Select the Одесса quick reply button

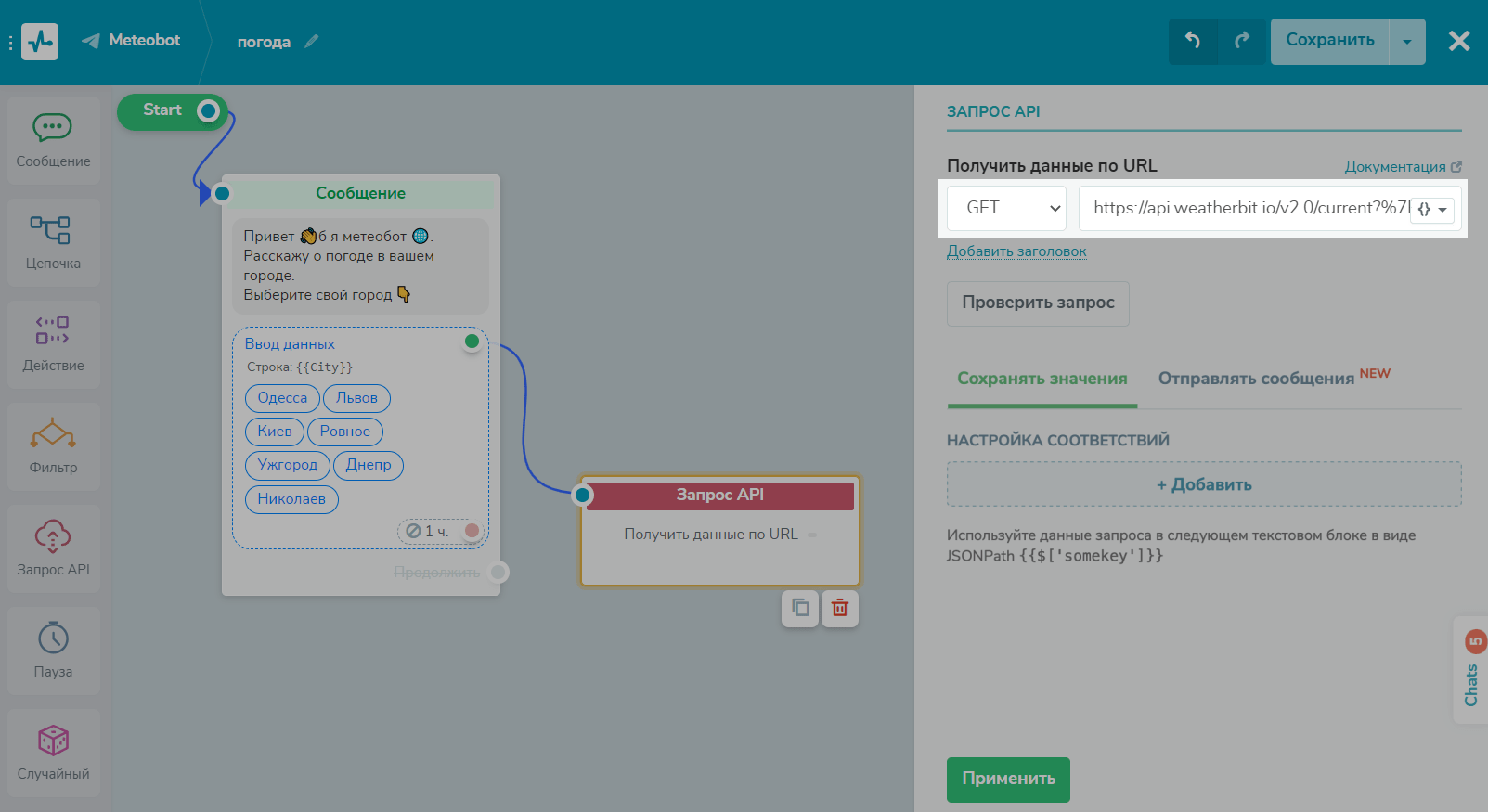pos(282,398)
